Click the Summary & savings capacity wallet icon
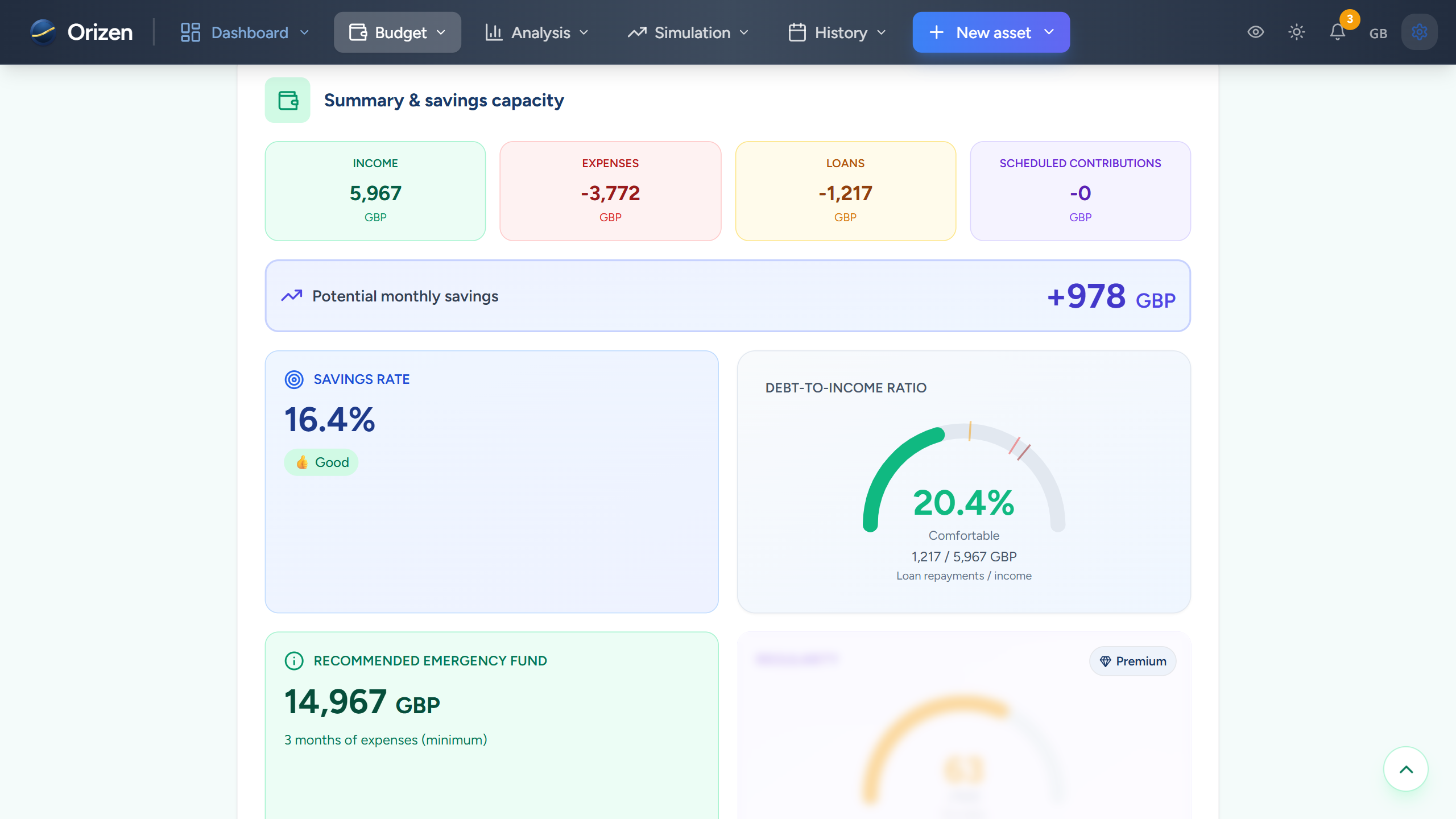Image resolution: width=1456 pixels, height=819 pixels. pos(287,100)
